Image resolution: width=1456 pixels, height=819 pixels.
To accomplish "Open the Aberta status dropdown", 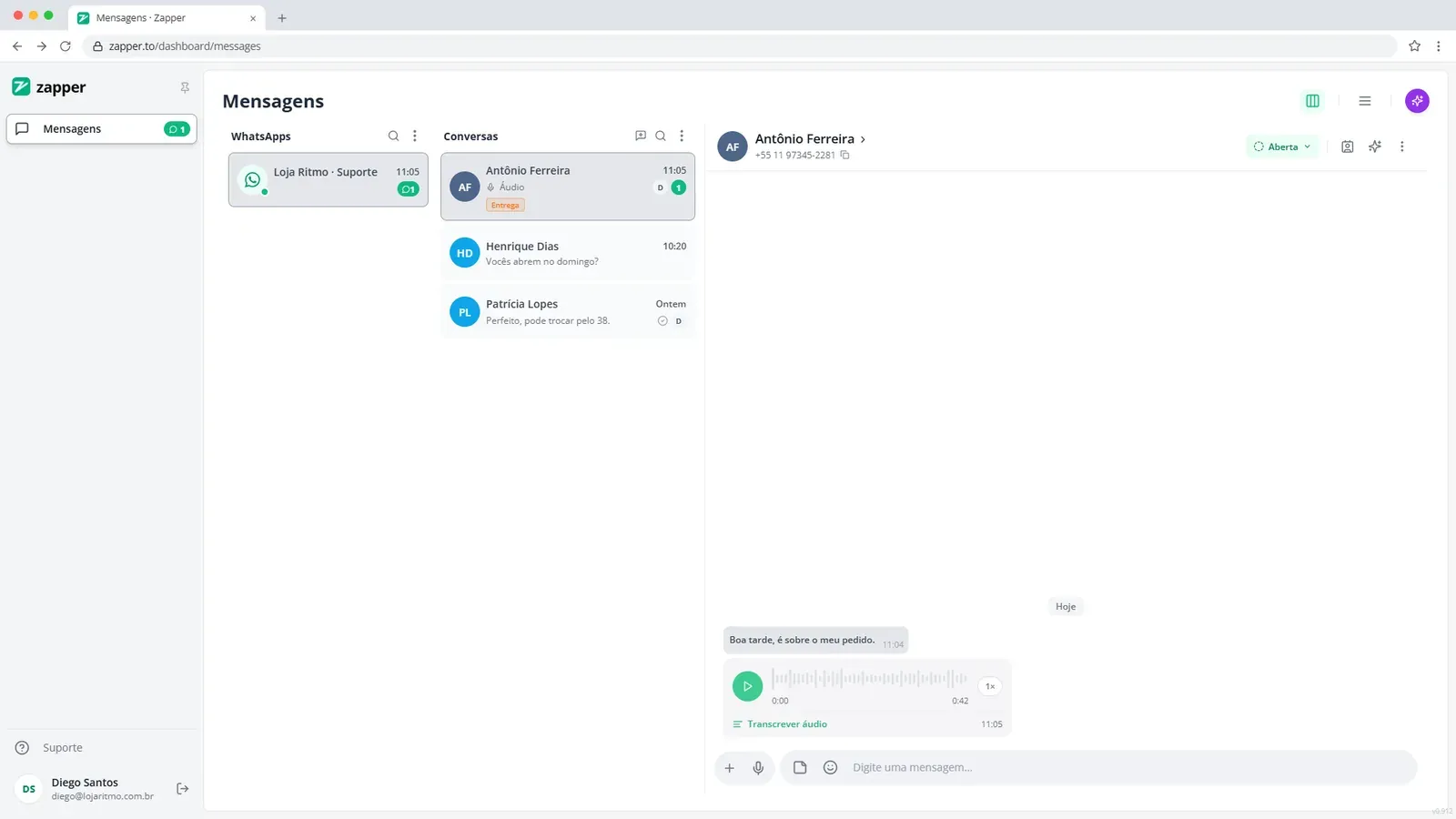I will [x=1282, y=147].
